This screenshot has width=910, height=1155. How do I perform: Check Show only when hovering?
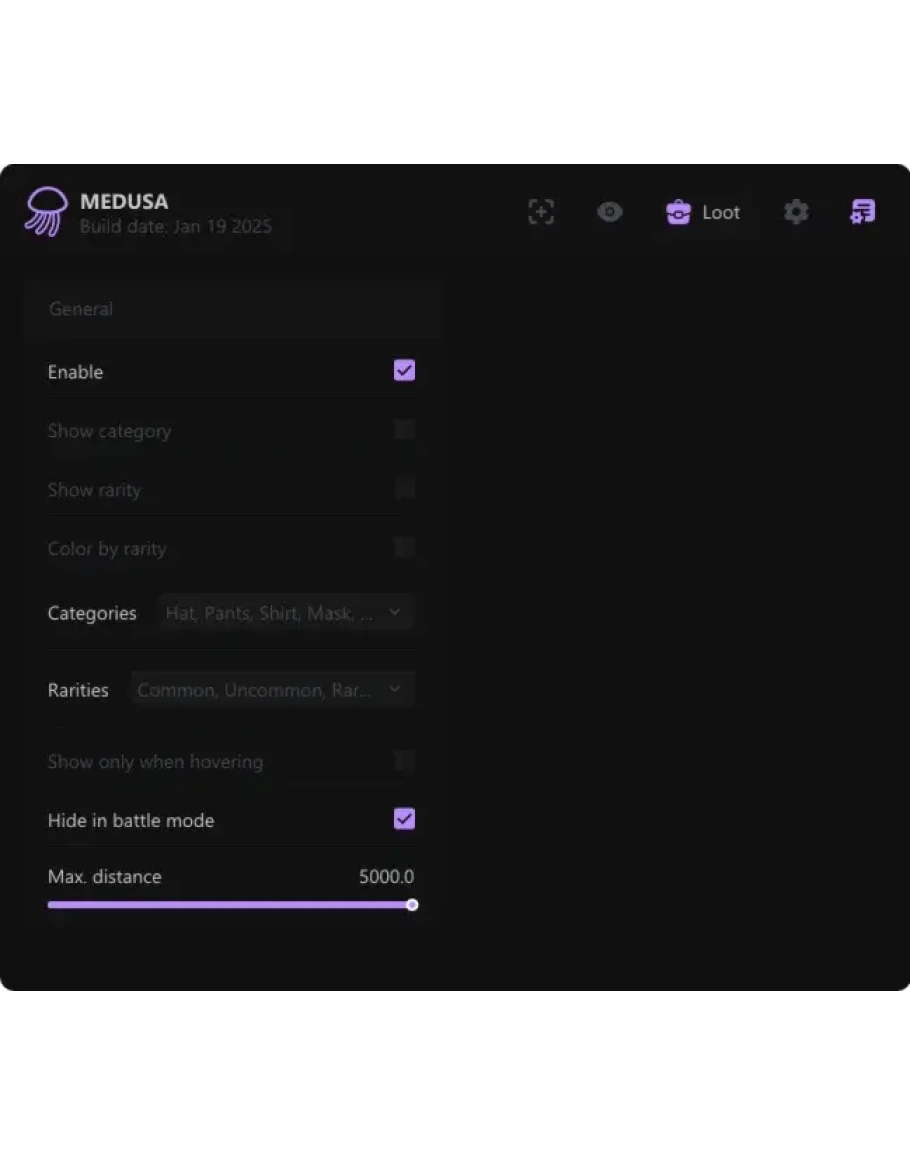coord(404,761)
